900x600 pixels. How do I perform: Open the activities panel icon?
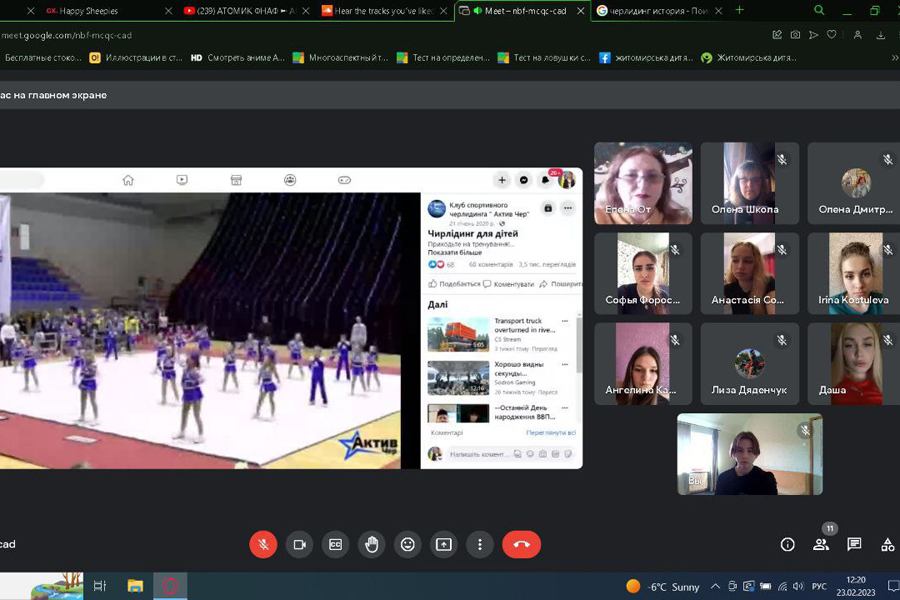[x=887, y=544]
